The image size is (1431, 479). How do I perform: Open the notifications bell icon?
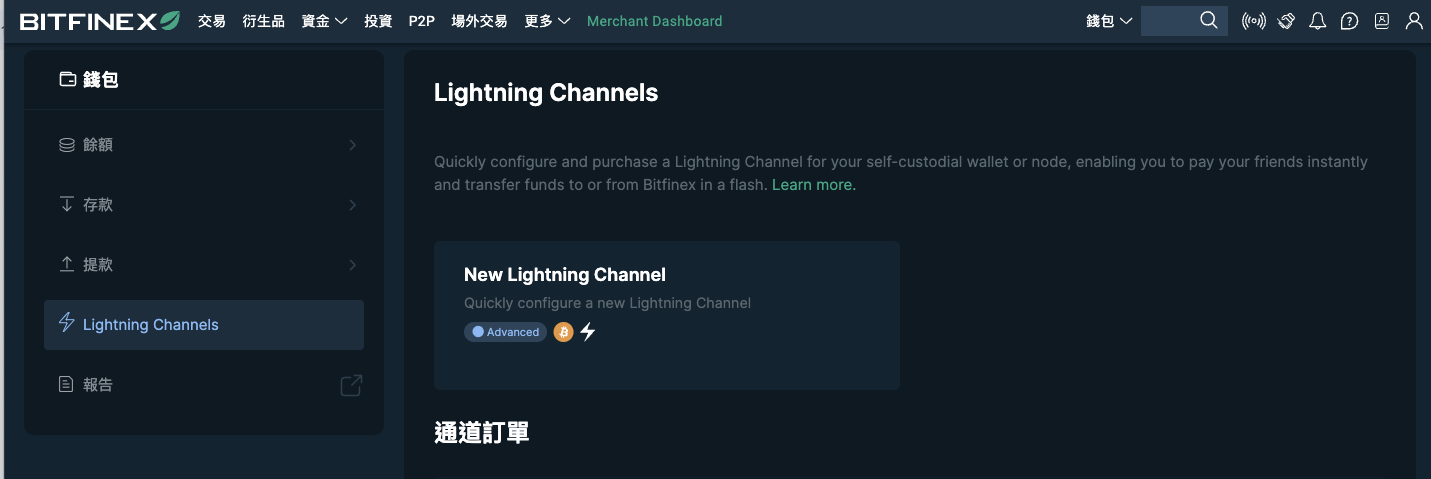point(1317,21)
